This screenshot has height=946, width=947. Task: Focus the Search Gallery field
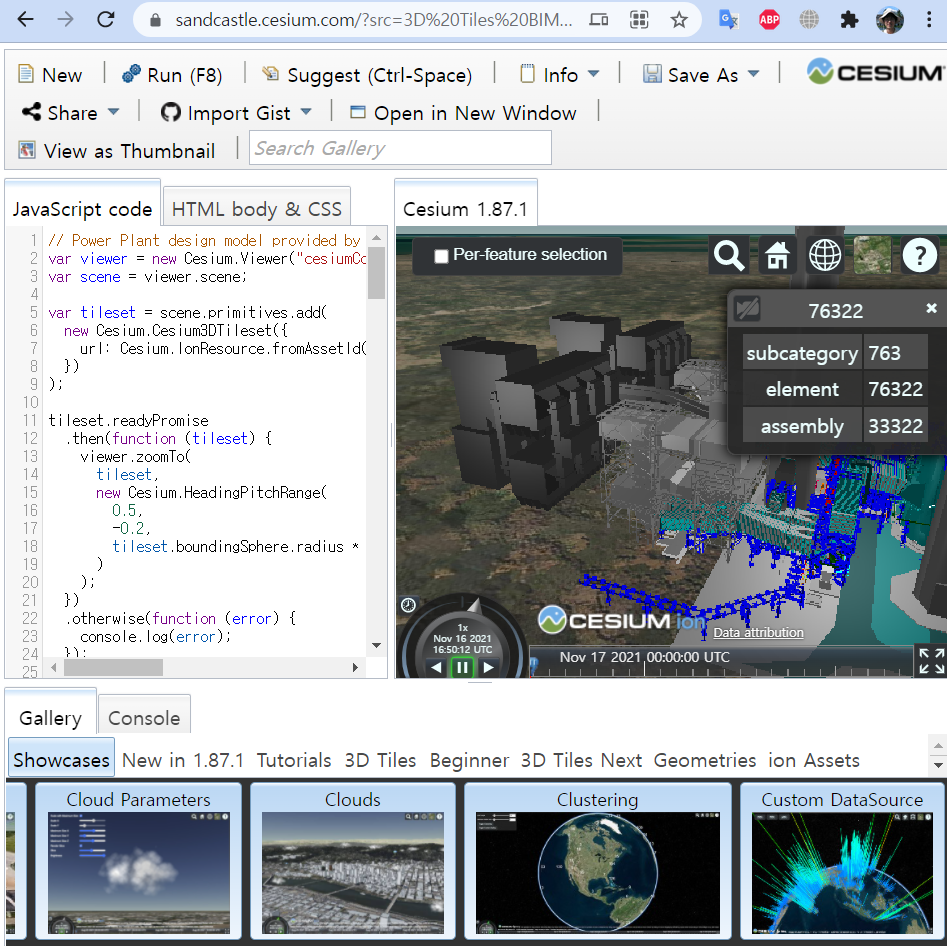point(400,148)
